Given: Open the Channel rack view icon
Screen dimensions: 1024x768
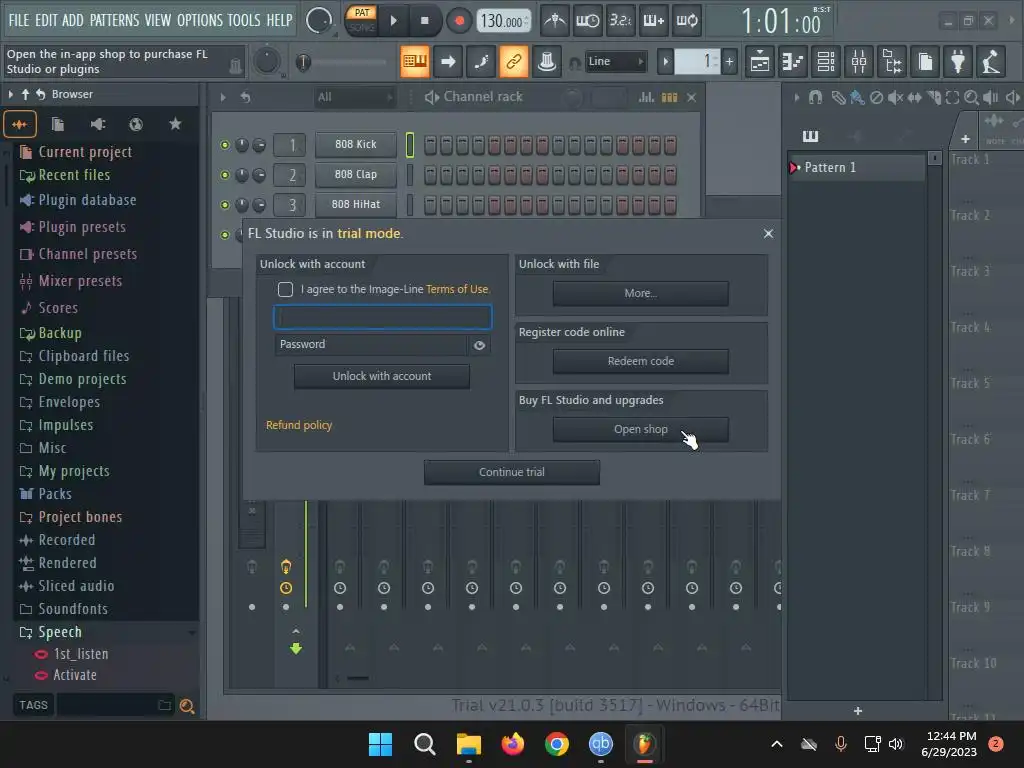Looking at the screenshot, I should point(826,62).
